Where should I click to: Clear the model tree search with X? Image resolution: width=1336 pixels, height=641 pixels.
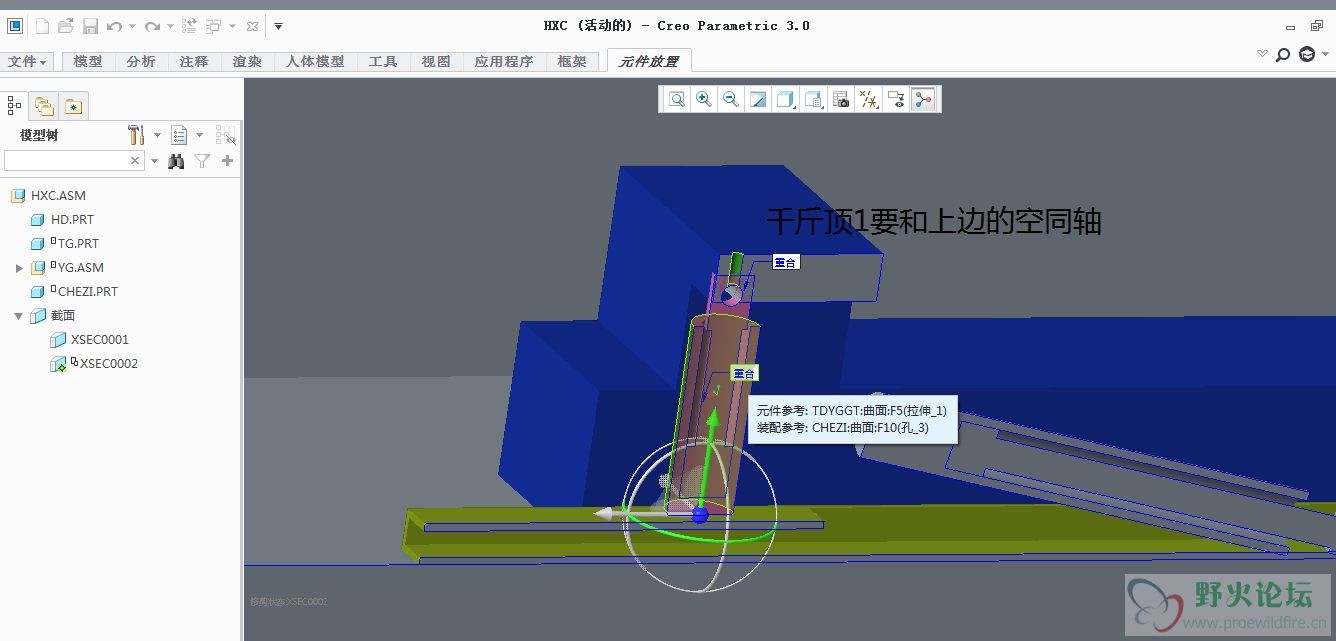click(136, 160)
